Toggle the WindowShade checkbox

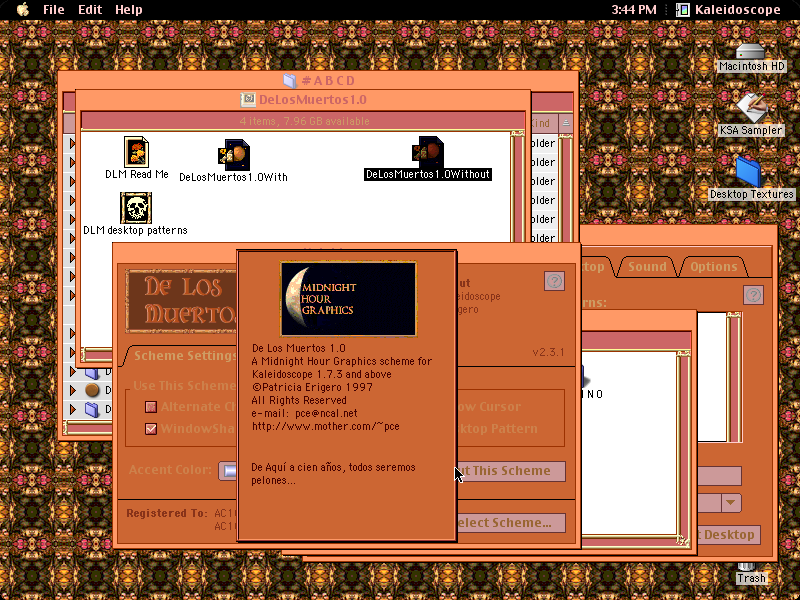pyautogui.click(x=151, y=429)
